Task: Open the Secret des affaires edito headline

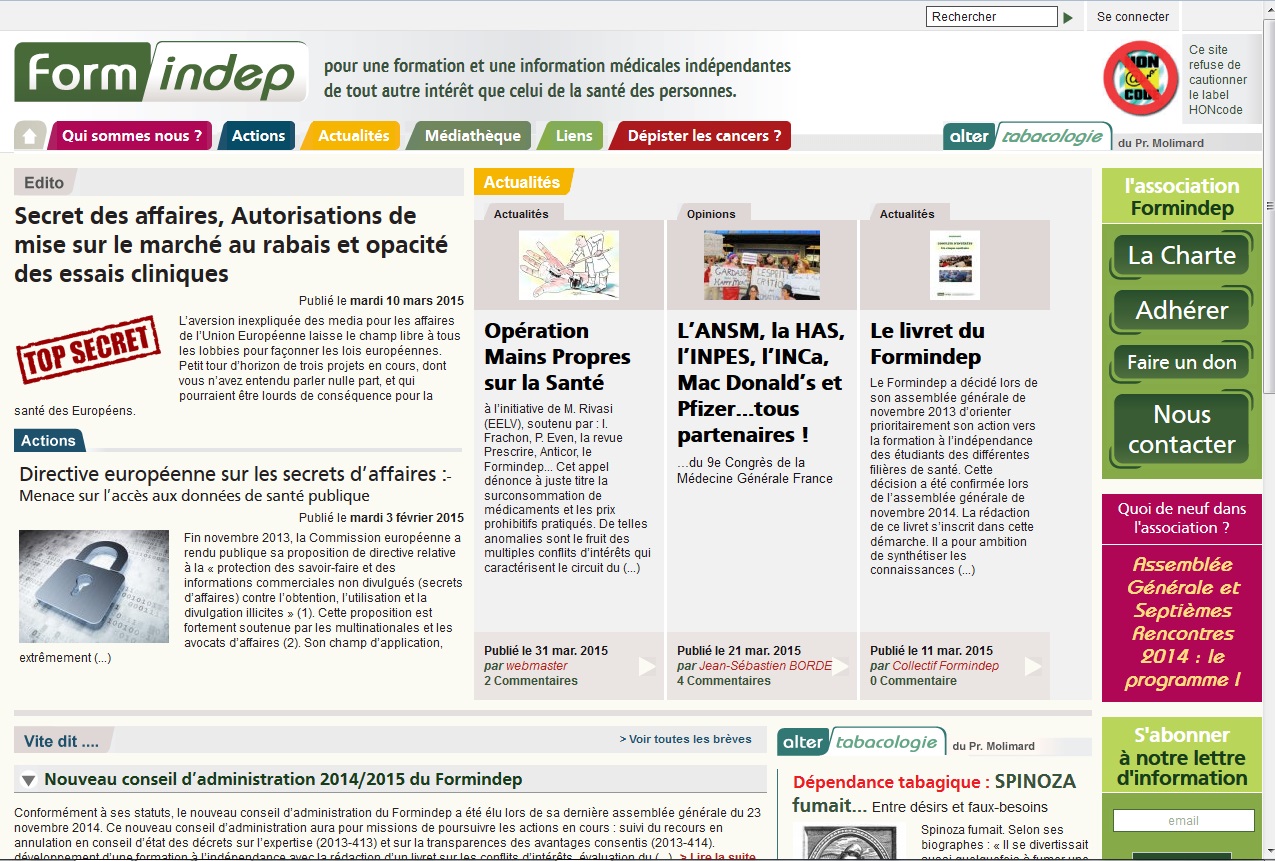Action: pyautogui.click(x=231, y=245)
